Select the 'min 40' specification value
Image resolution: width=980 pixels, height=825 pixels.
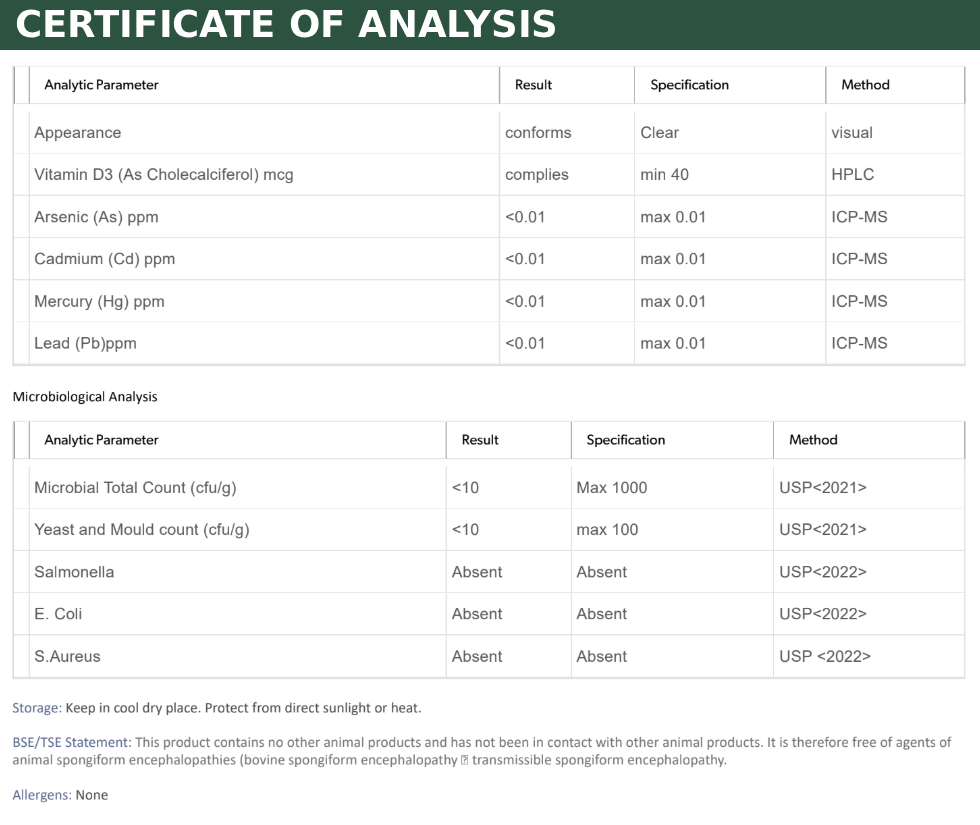664,175
